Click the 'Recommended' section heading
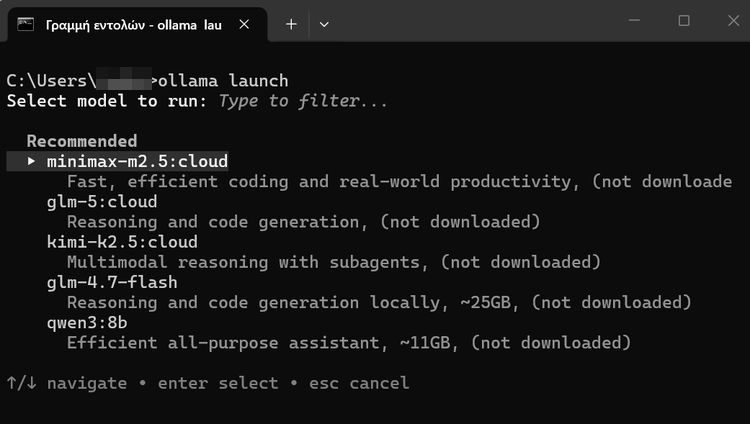 click(82, 141)
